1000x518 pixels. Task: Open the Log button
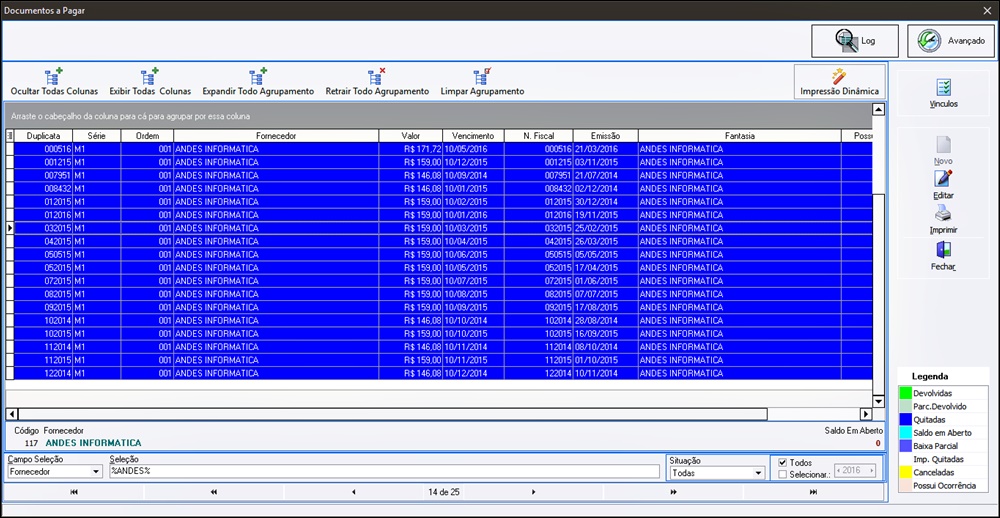coord(855,41)
